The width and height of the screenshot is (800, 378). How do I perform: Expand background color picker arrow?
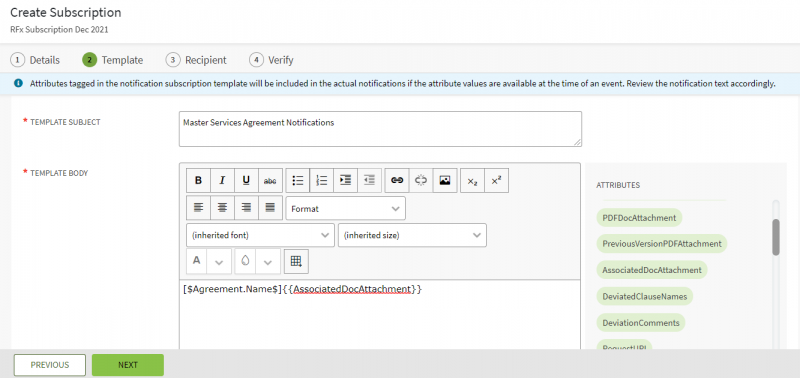tap(268, 262)
